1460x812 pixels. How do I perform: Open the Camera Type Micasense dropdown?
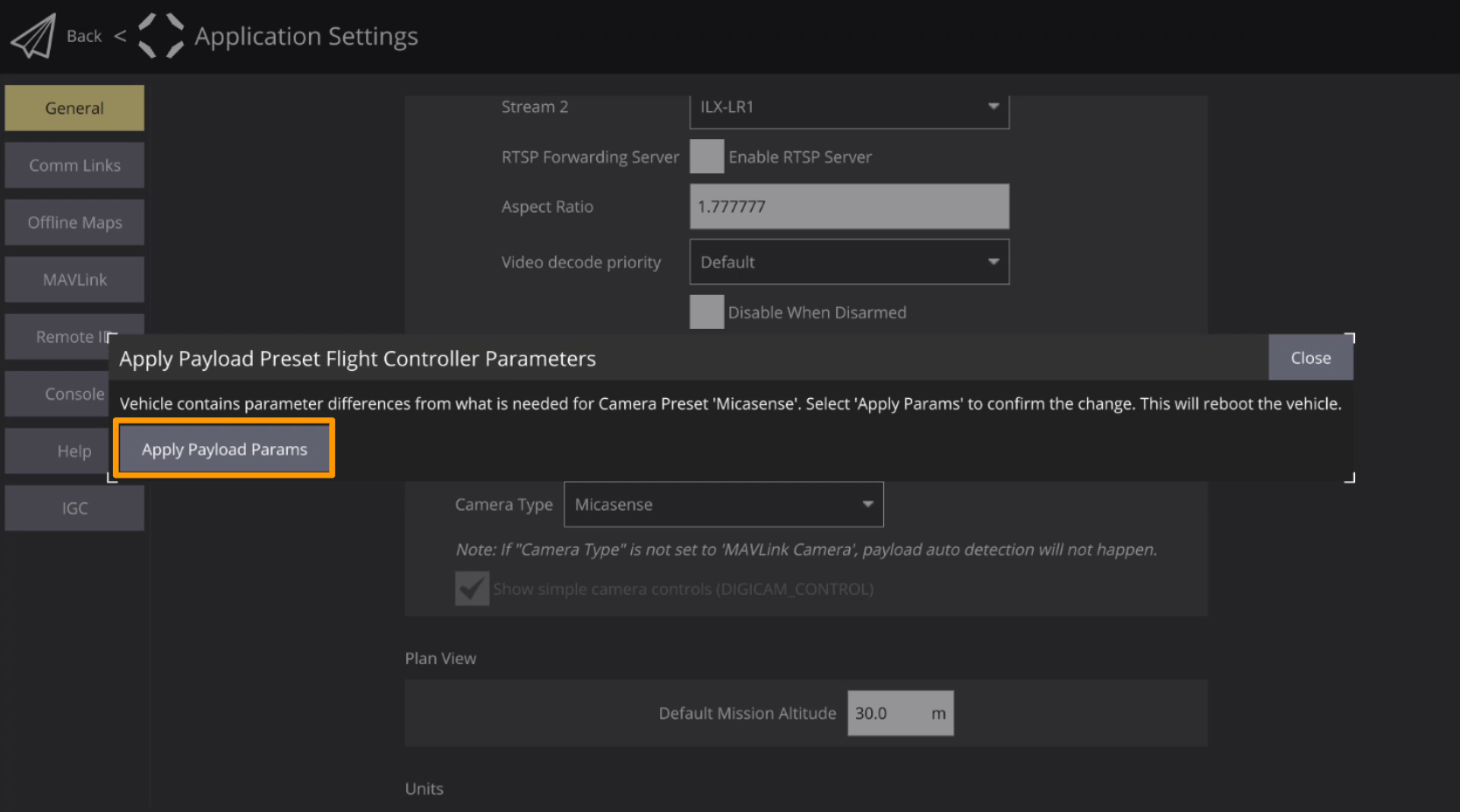click(x=723, y=505)
